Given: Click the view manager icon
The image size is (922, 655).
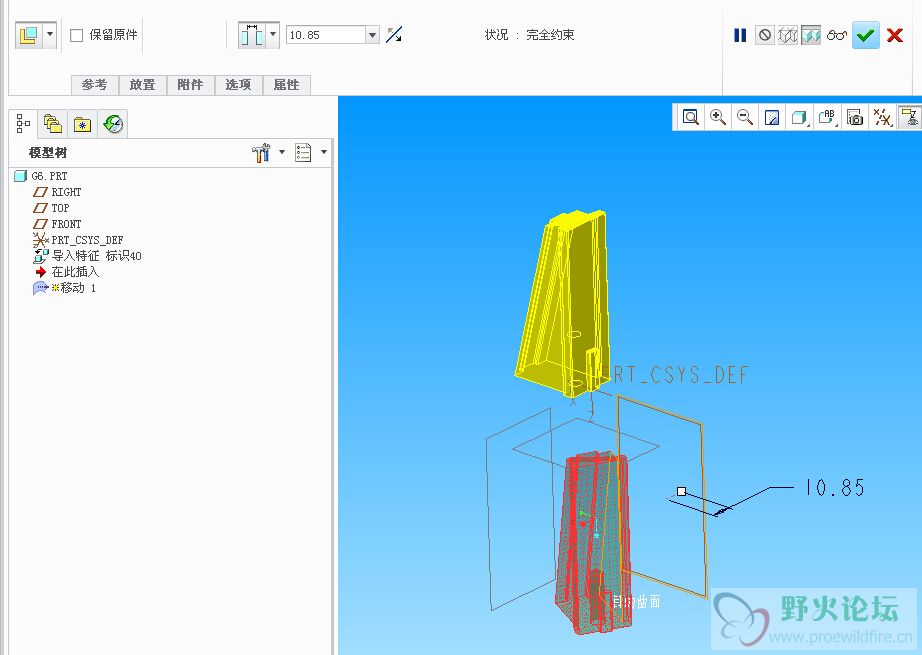Looking at the screenshot, I should pyautogui.click(x=854, y=118).
